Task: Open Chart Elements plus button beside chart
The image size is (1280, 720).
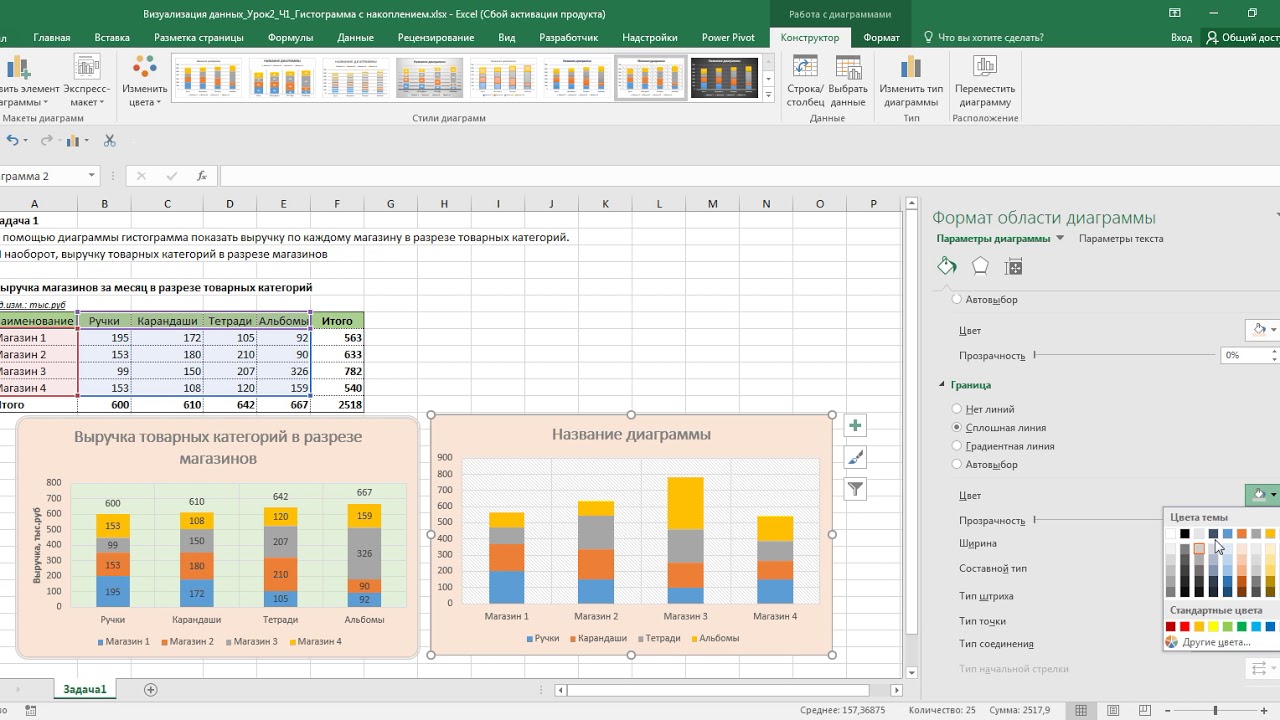Action: 855,426
